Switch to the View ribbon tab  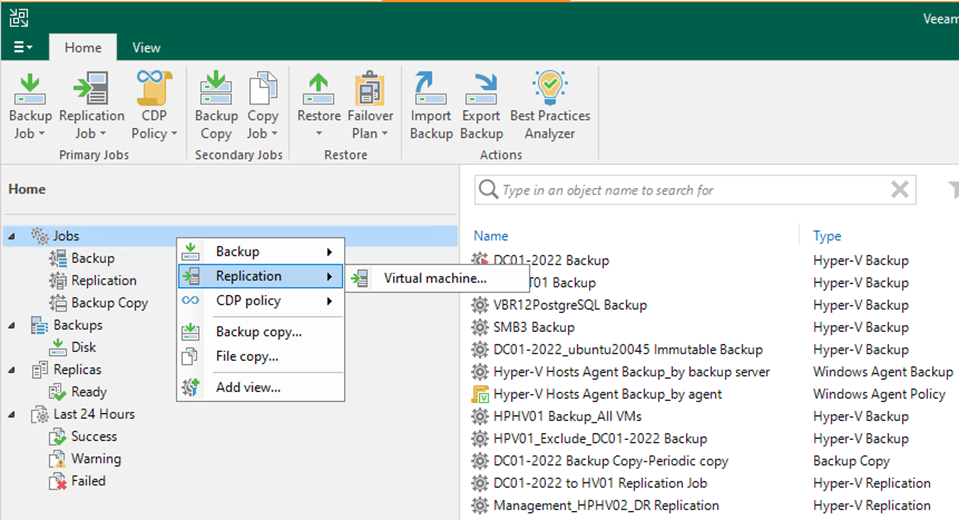tap(146, 47)
